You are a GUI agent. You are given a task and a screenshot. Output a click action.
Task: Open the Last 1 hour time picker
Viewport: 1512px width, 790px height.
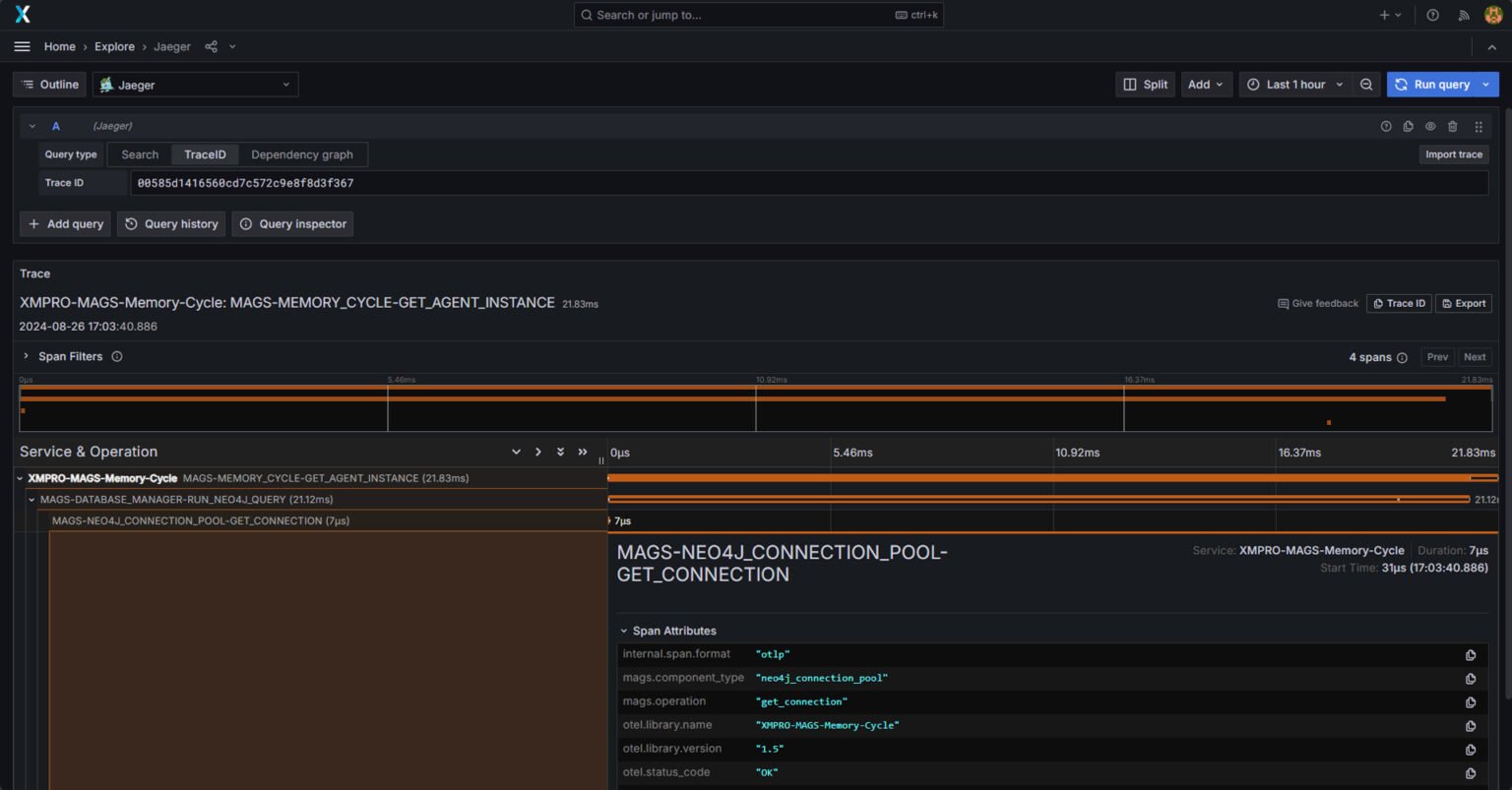[x=1293, y=85]
